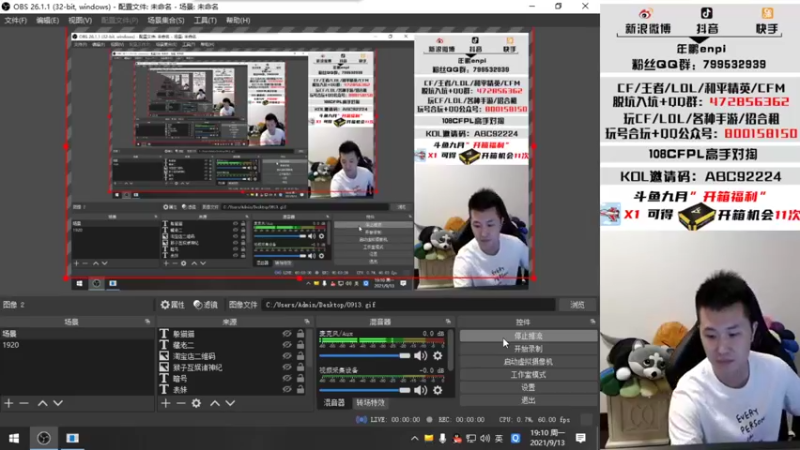Move selected scene up with arrow icon
Image resolution: width=800 pixels, height=450 pixels.
43,403
